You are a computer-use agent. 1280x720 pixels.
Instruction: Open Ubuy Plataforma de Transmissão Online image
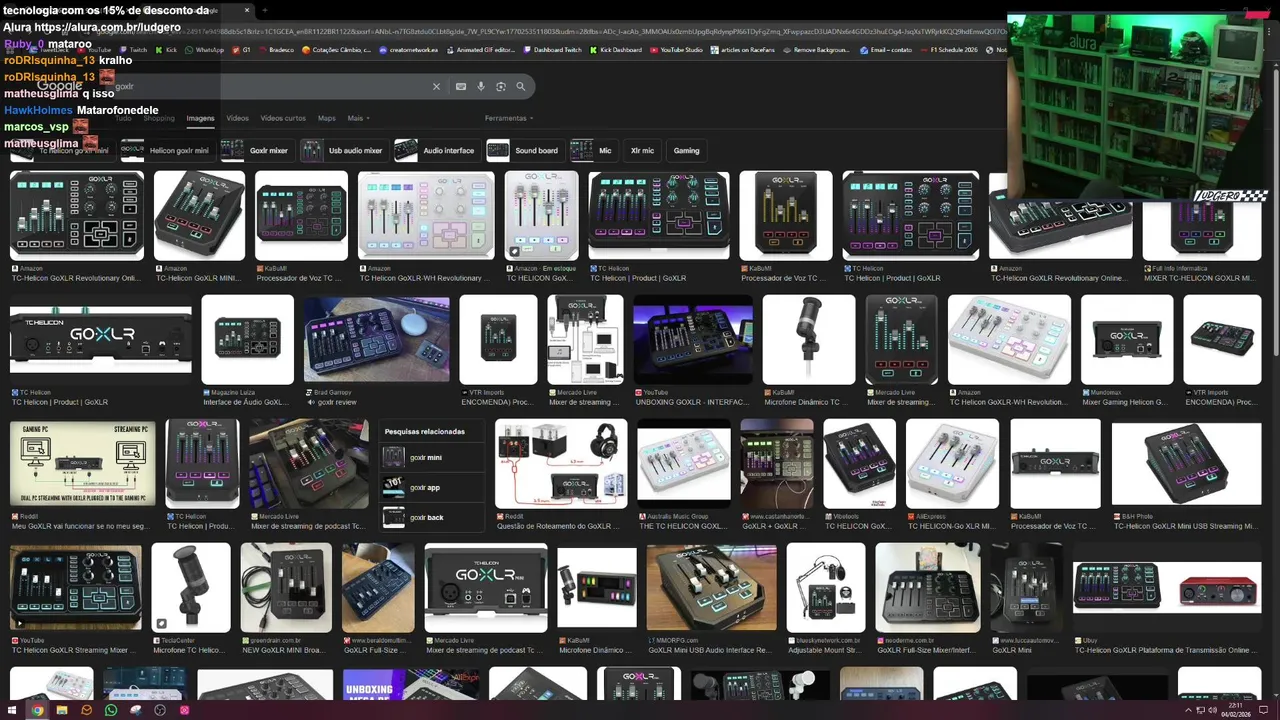(1166, 588)
